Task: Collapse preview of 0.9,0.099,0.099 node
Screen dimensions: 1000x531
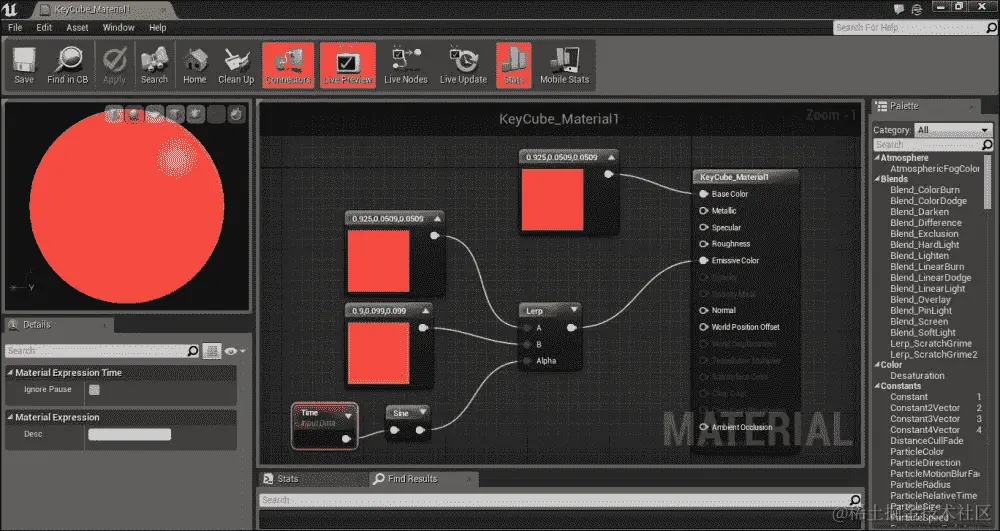Action: [x=425, y=310]
